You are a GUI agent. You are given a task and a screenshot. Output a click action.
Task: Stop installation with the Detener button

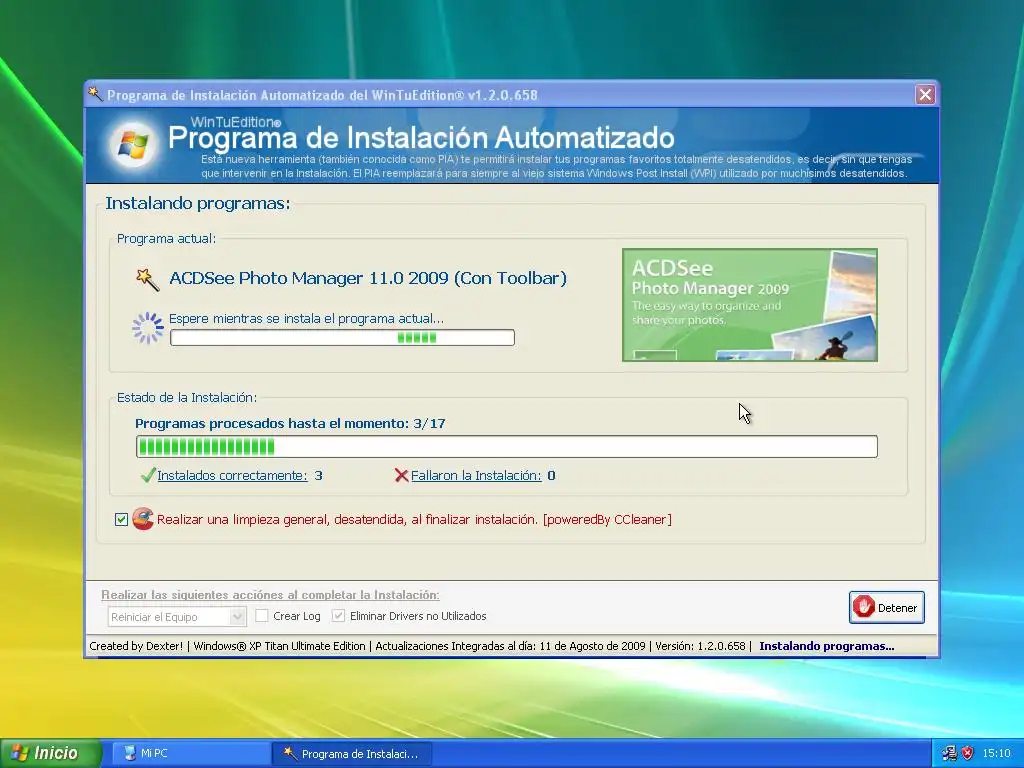tap(887, 607)
